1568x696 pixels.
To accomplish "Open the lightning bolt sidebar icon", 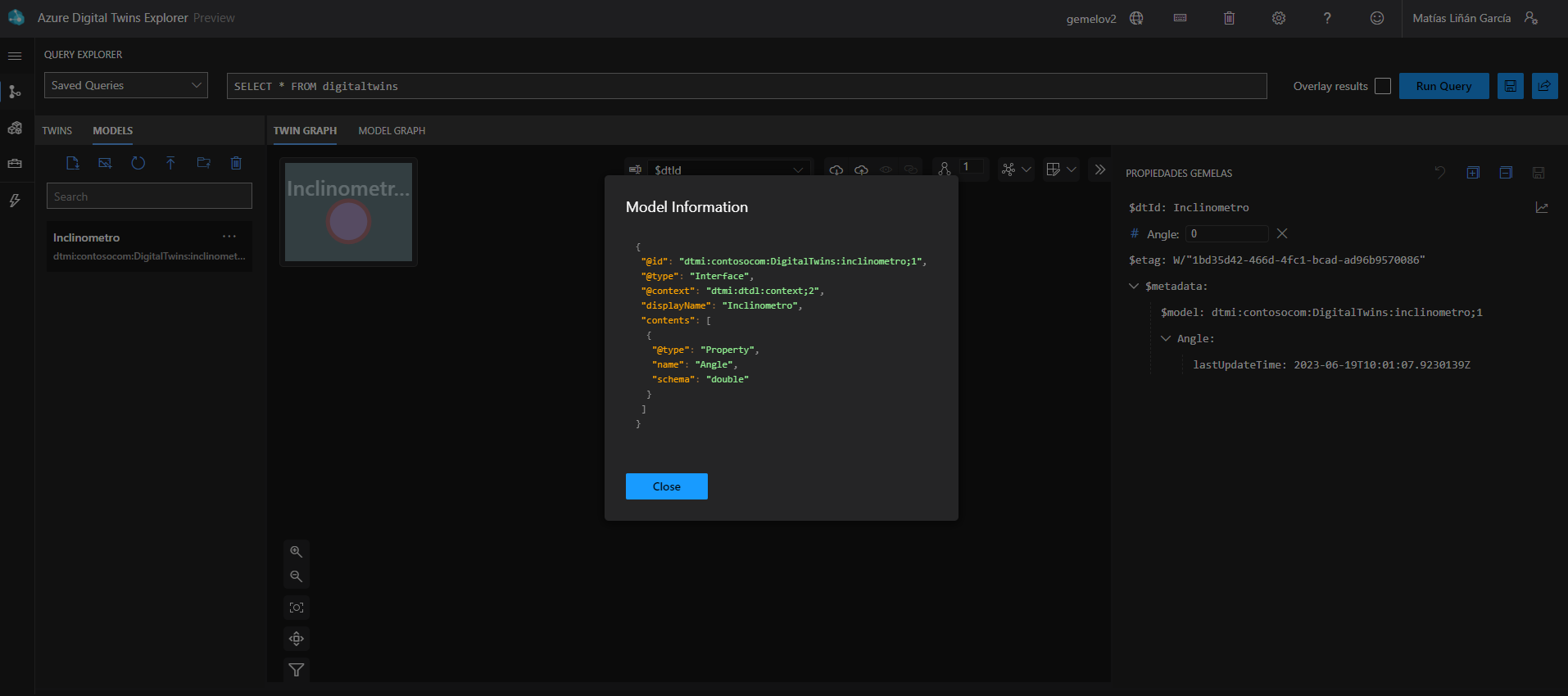I will tap(15, 201).
